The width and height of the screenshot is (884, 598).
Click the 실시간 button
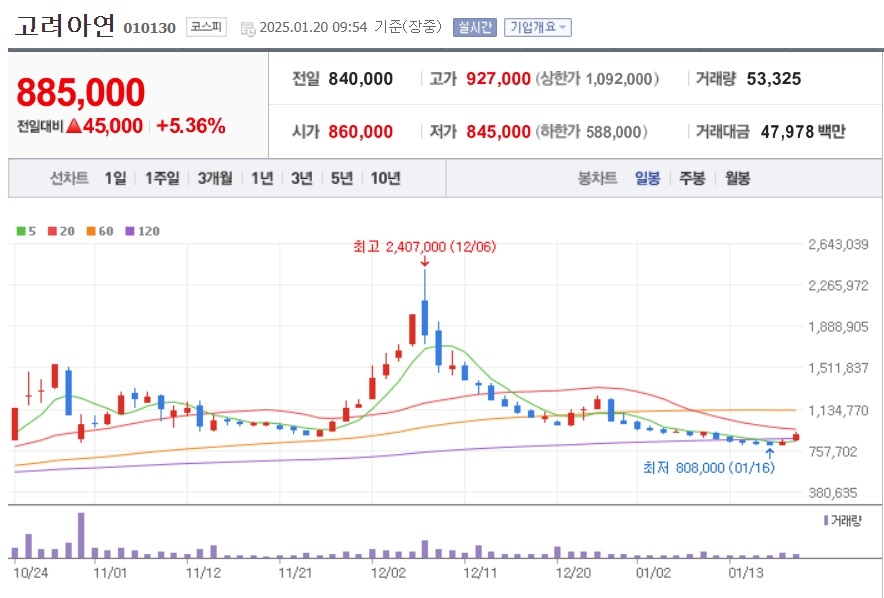(475, 27)
